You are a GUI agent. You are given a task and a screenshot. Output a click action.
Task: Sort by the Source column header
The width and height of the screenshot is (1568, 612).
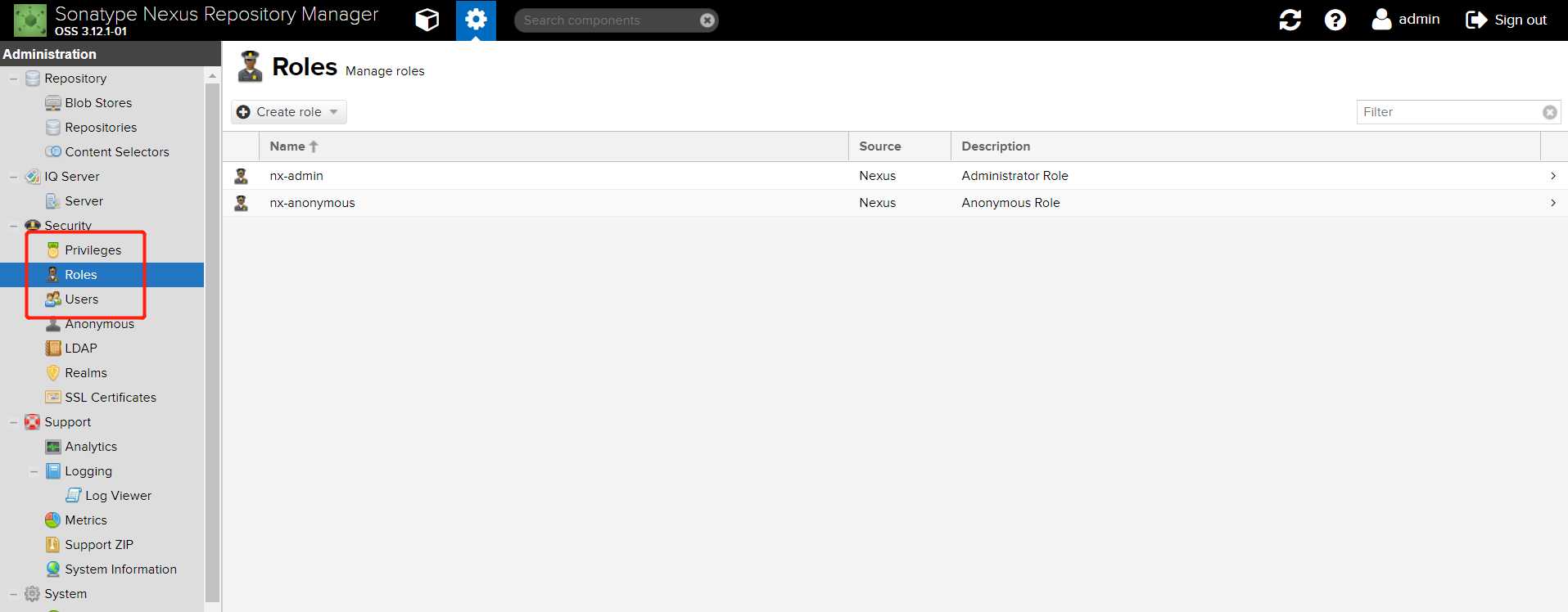click(x=900, y=146)
